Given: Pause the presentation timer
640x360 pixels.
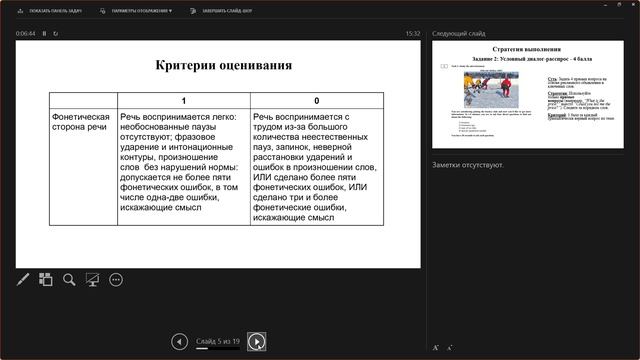Looking at the screenshot, I should pyautogui.click(x=44, y=33).
